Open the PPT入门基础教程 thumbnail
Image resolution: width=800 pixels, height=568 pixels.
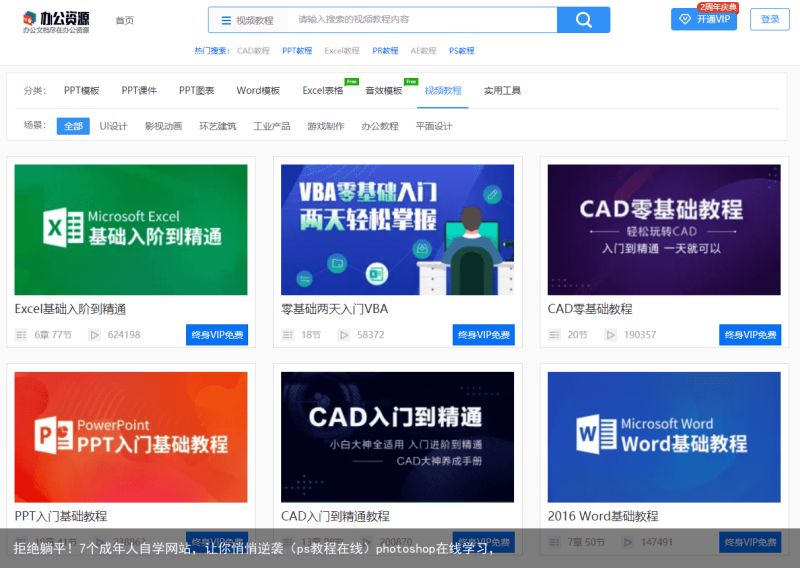click(x=131, y=437)
